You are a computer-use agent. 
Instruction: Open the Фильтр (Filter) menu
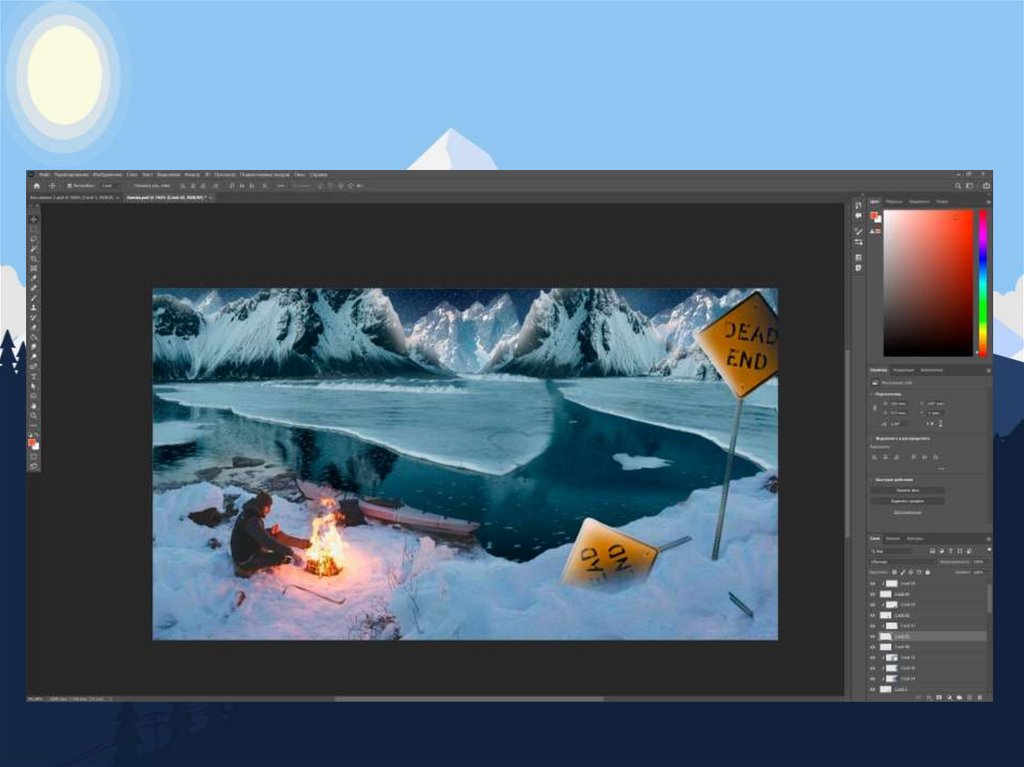coord(192,175)
